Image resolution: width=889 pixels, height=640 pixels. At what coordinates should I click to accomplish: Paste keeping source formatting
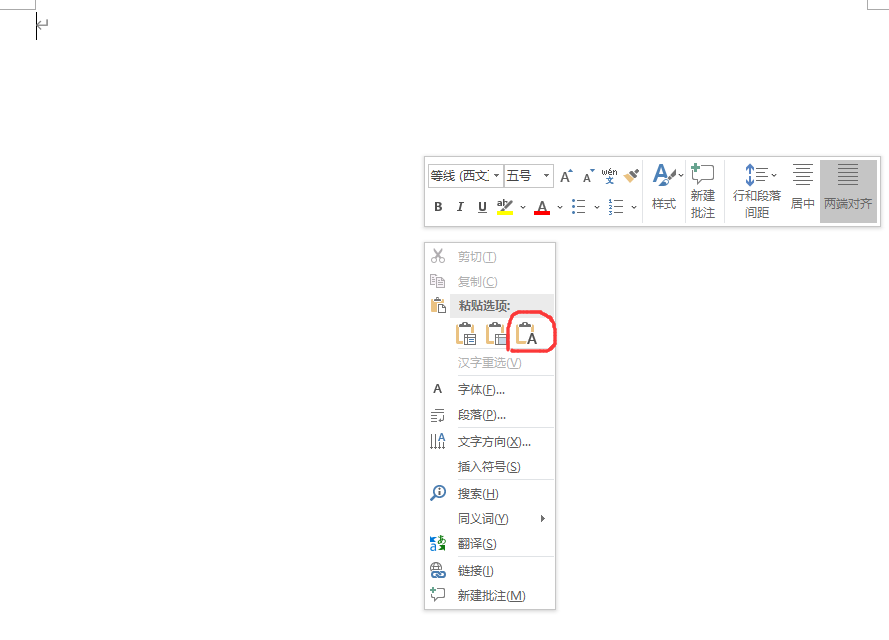[x=466, y=334]
